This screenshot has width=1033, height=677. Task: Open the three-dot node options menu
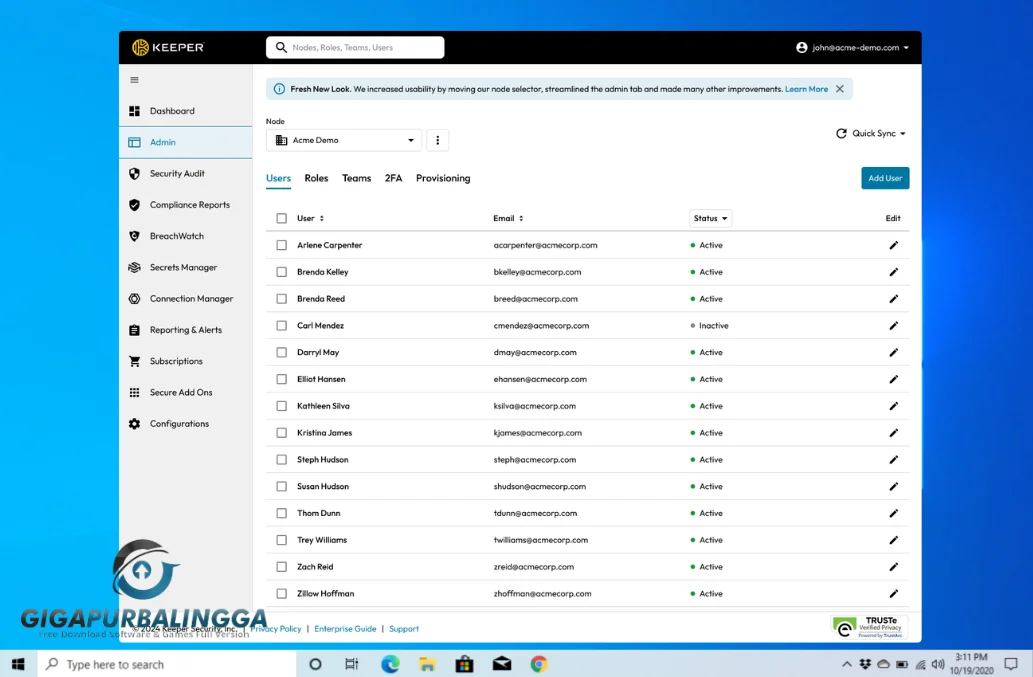point(437,140)
